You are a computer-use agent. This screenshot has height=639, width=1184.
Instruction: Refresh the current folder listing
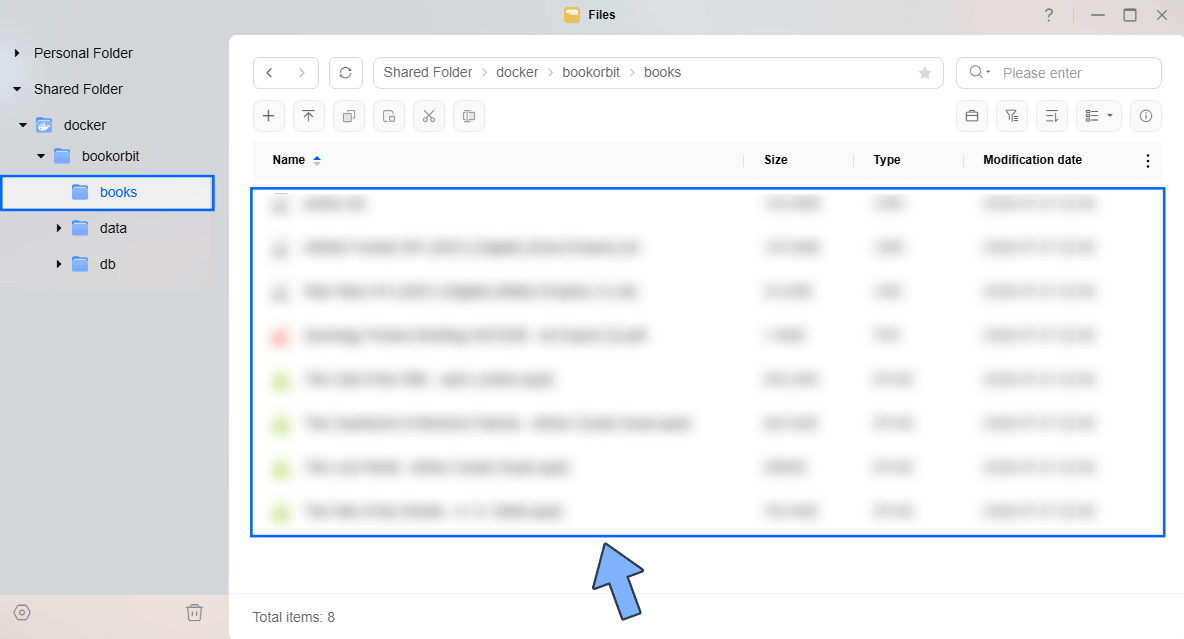tap(346, 73)
